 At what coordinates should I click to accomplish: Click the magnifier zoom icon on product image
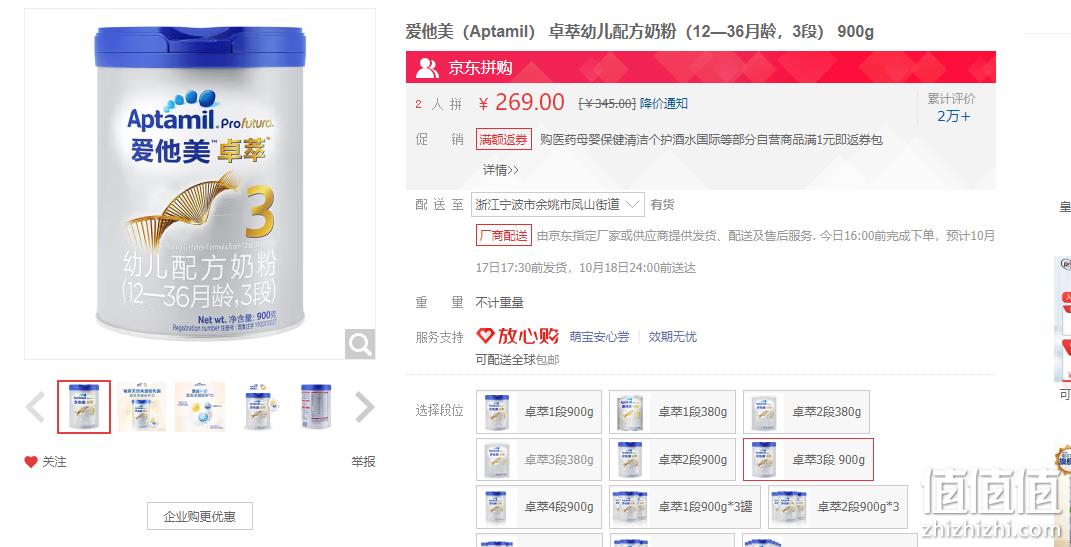click(359, 344)
